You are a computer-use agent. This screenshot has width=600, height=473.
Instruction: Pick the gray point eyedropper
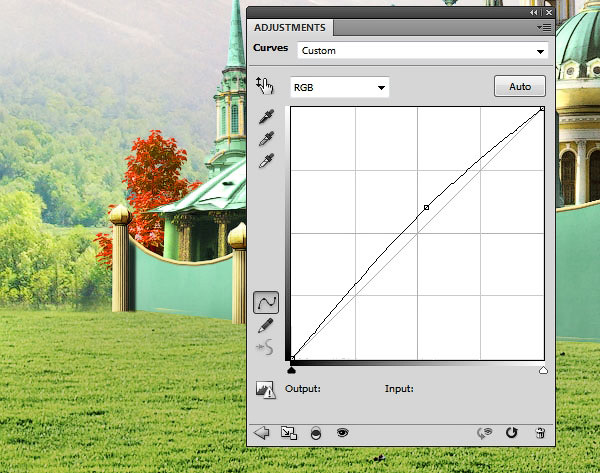coord(266,138)
